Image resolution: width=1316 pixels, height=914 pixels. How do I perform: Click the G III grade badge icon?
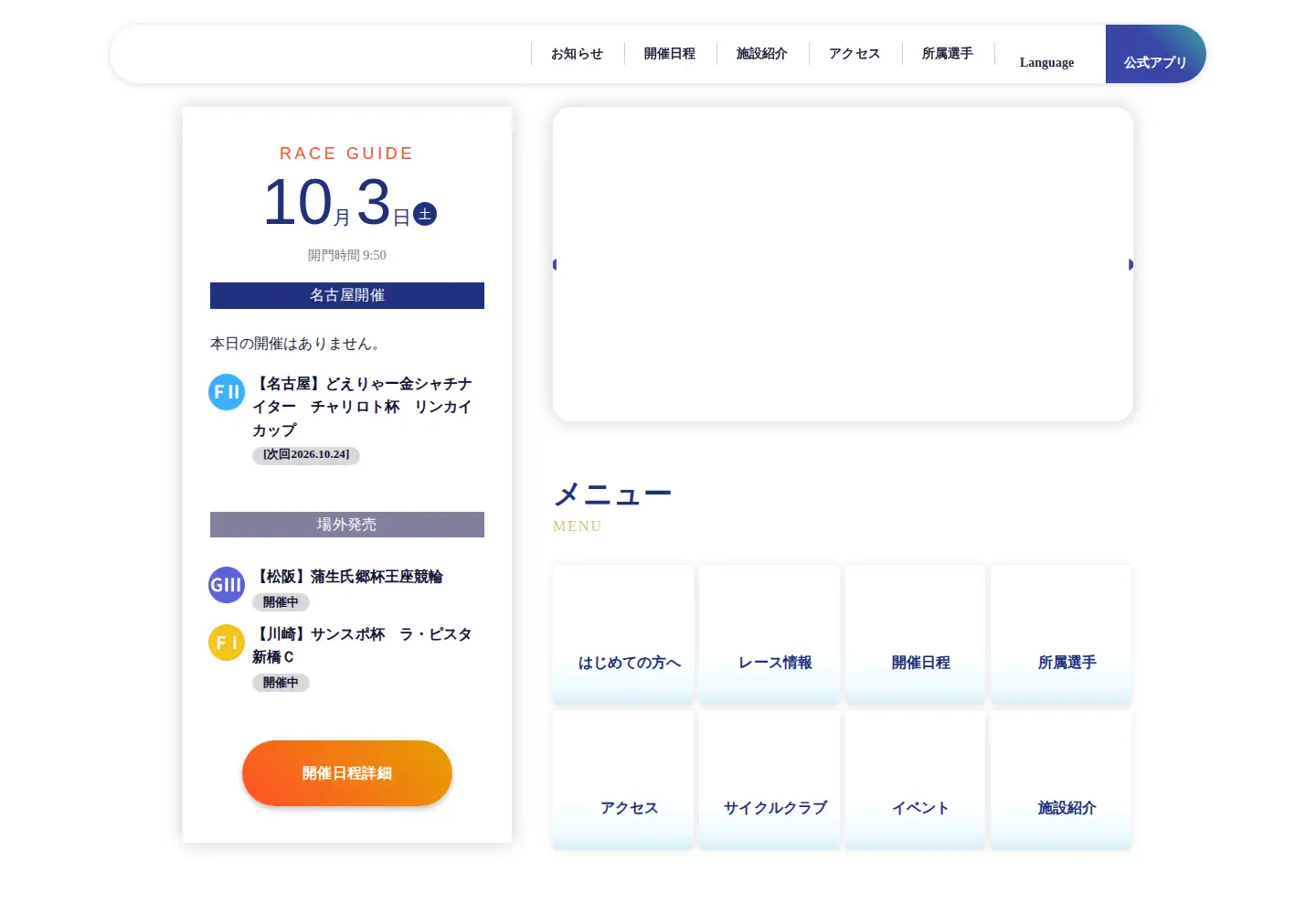pos(227,585)
